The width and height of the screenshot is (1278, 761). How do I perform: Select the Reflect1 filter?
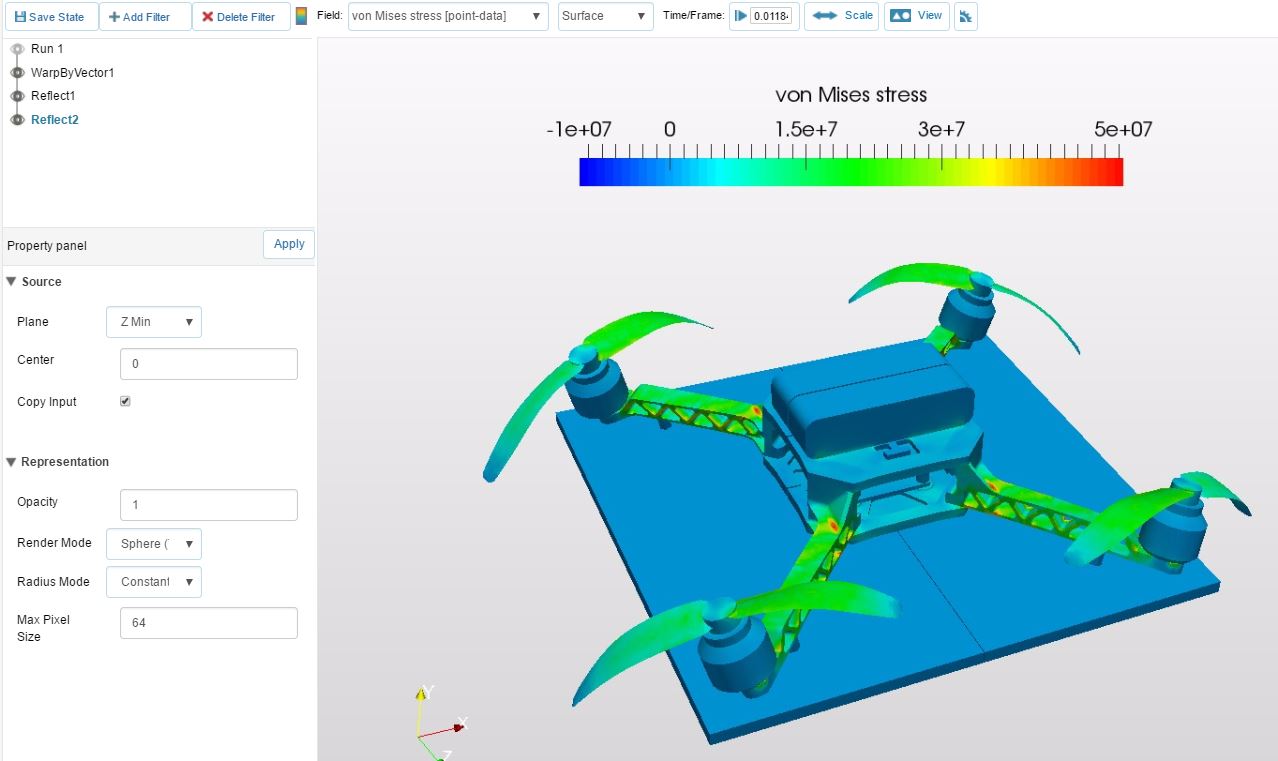(x=53, y=96)
